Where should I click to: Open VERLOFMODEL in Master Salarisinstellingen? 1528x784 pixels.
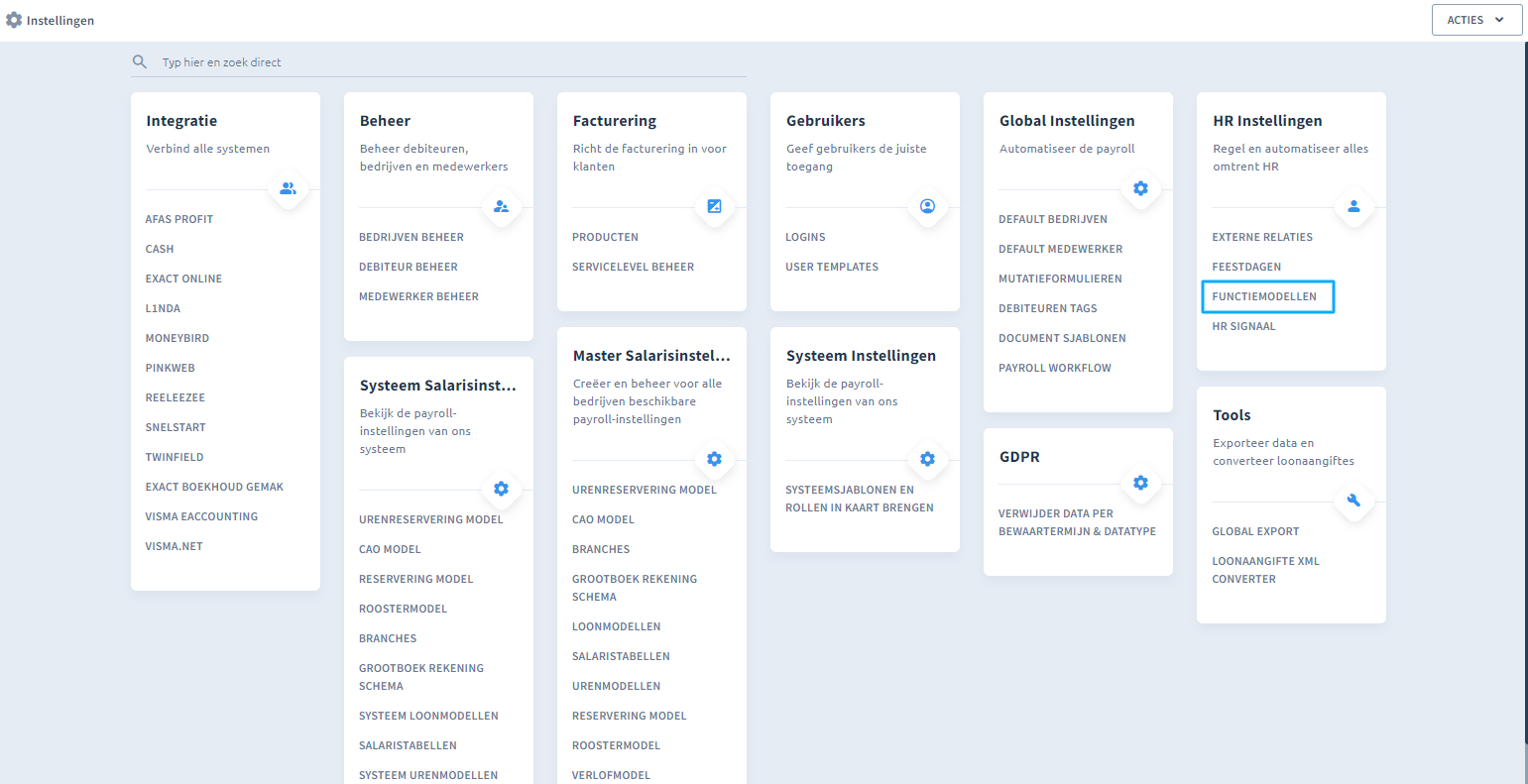pos(611,775)
